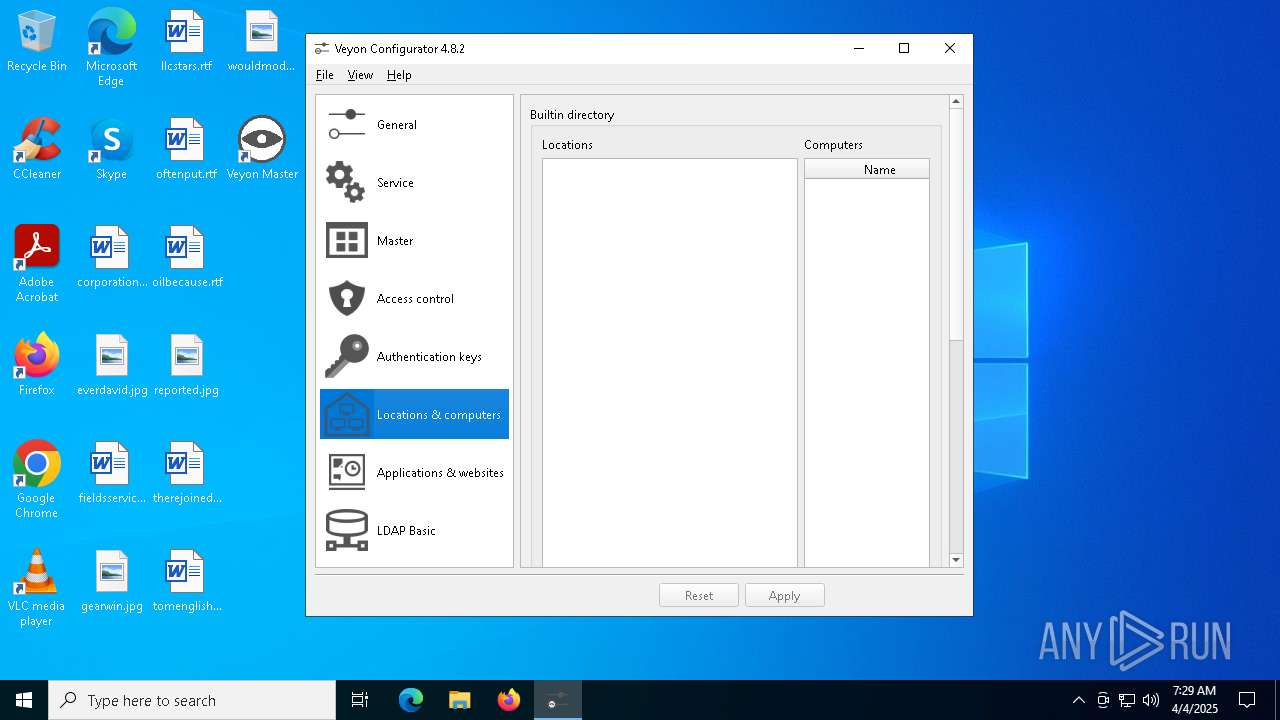Select the Veyon Master desktop shortcut

(x=262, y=149)
